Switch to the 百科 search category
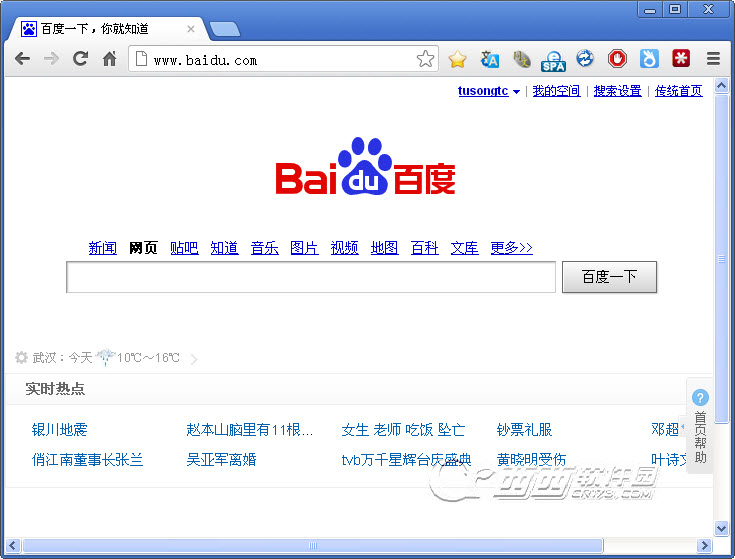Viewport: 735px width, 559px height. pyautogui.click(x=425, y=247)
